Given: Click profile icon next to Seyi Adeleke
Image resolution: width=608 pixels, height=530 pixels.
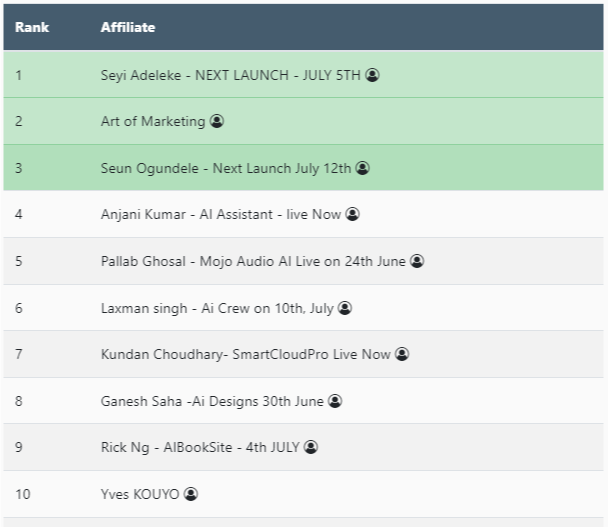Looking at the screenshot, I should [372, 75].
